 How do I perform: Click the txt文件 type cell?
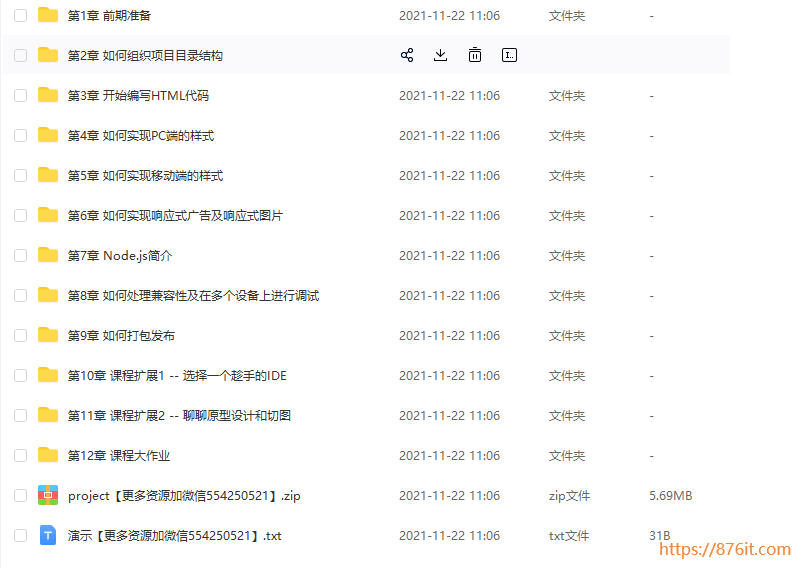569,536
